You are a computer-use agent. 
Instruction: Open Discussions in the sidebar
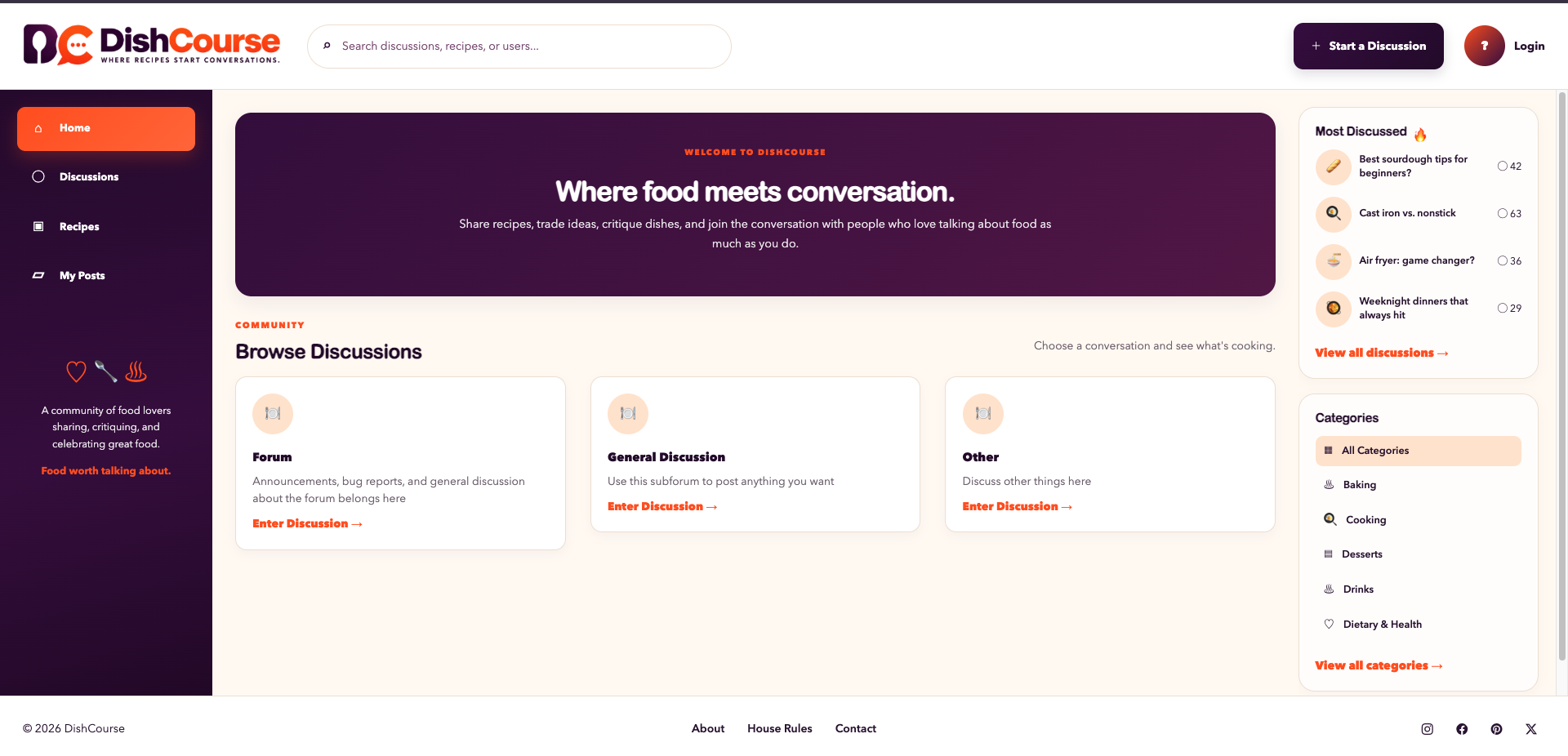click(106, 177)
